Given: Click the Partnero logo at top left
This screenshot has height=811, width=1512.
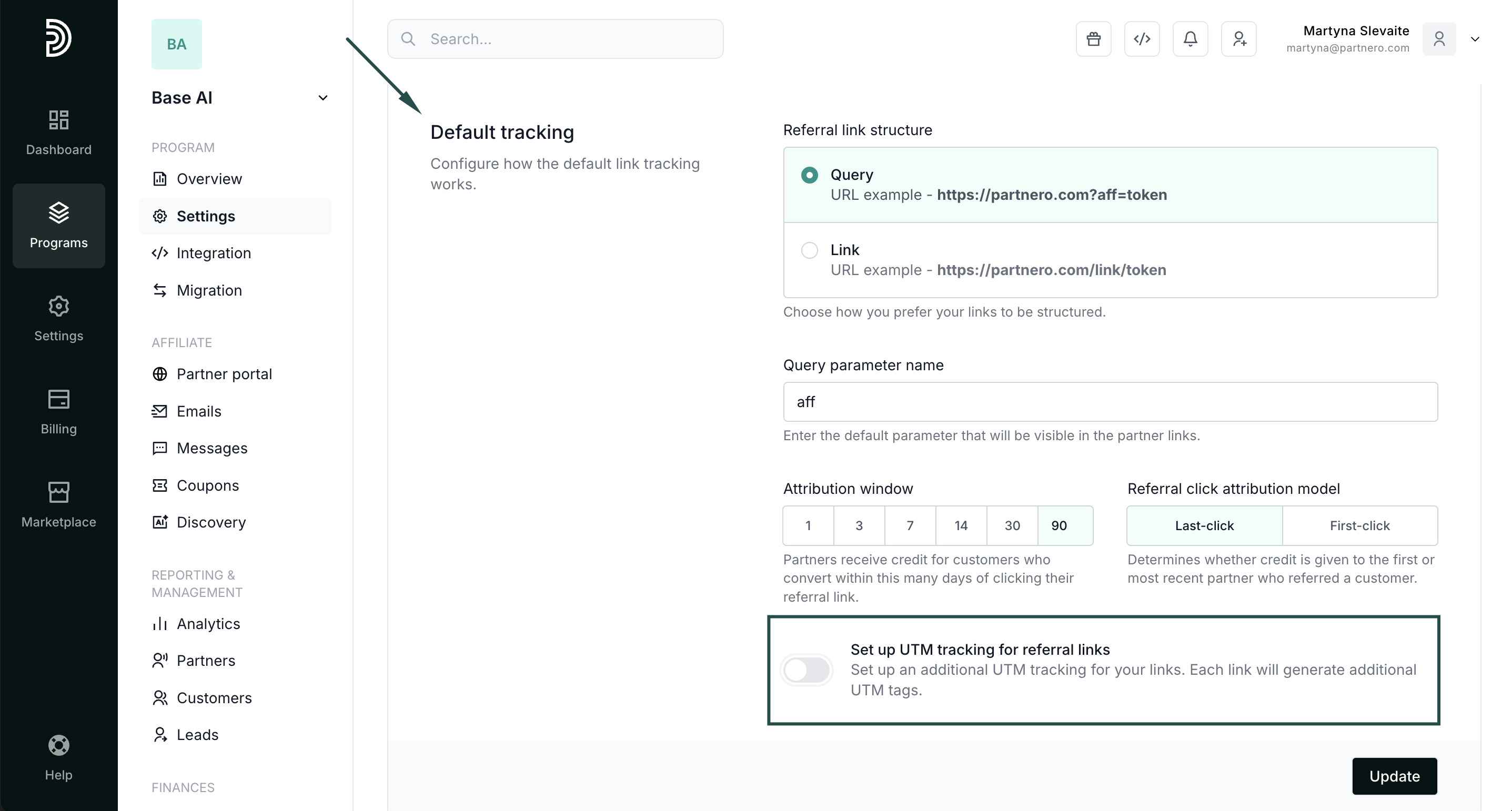Looking at the screenshot, I should [59, 38].
